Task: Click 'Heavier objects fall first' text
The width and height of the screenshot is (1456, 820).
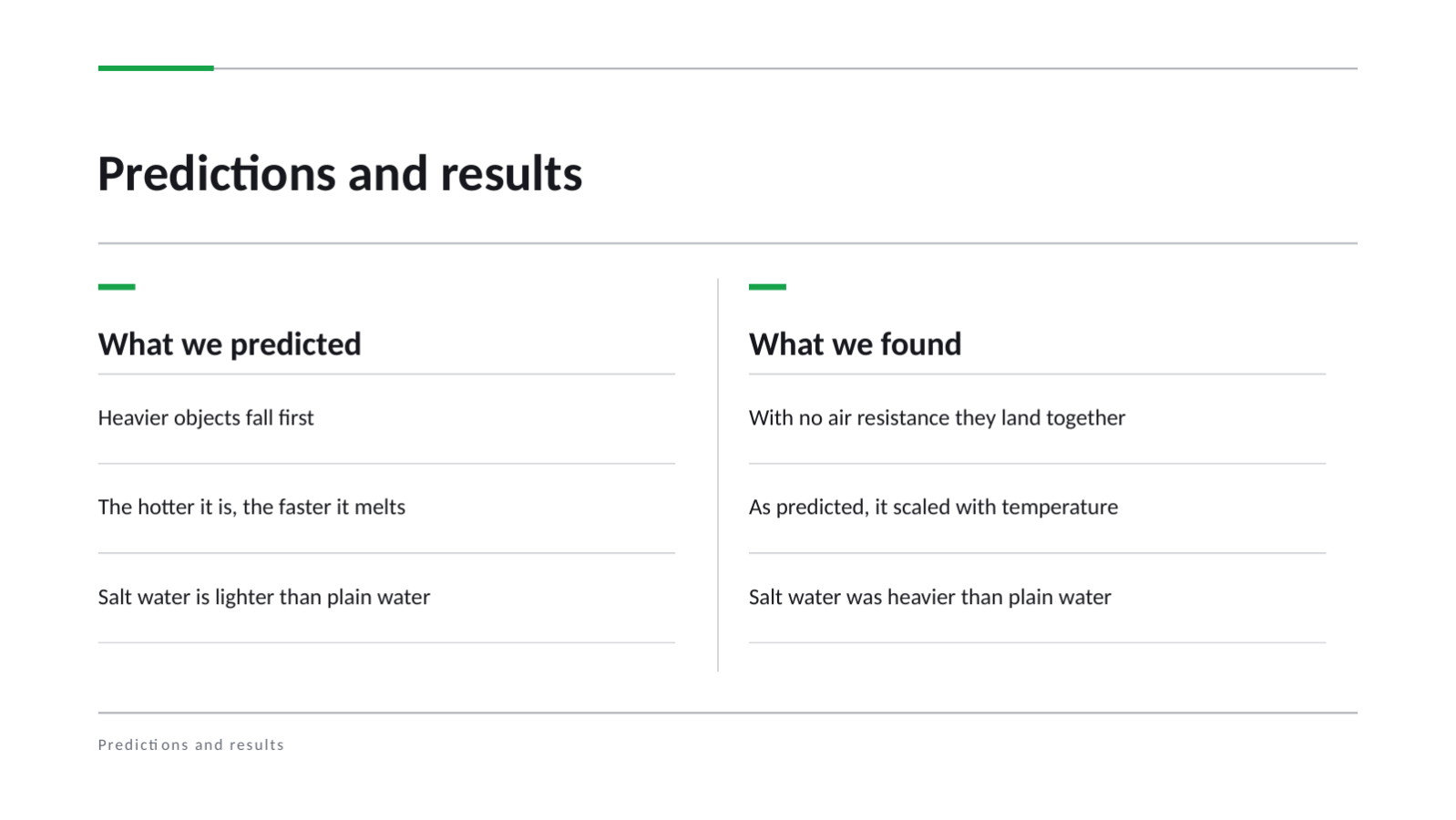Action: point(206,418)
